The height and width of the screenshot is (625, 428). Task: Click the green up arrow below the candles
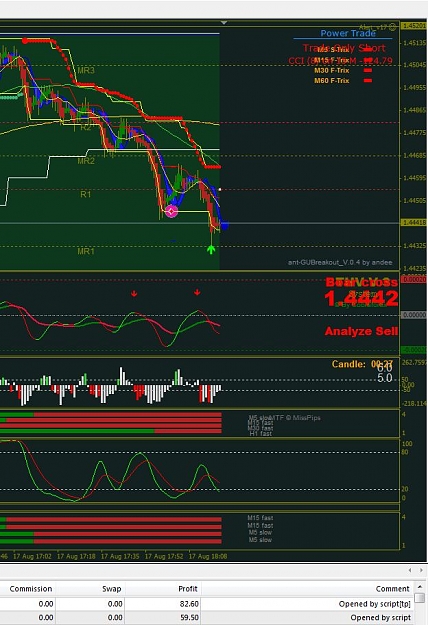(x=211, y=250)
